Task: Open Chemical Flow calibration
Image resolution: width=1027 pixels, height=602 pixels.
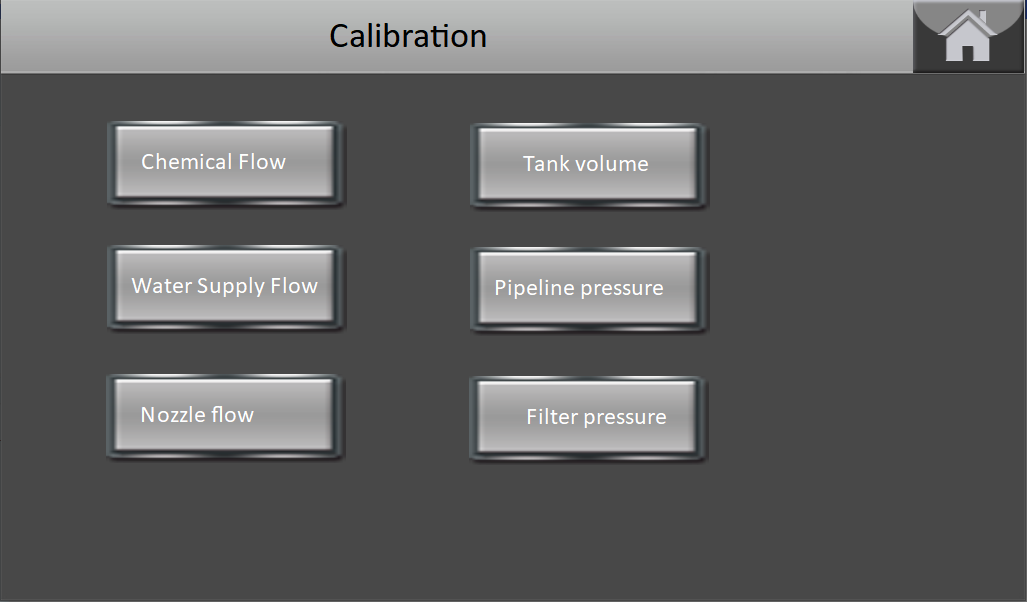Action: point(225,163)
